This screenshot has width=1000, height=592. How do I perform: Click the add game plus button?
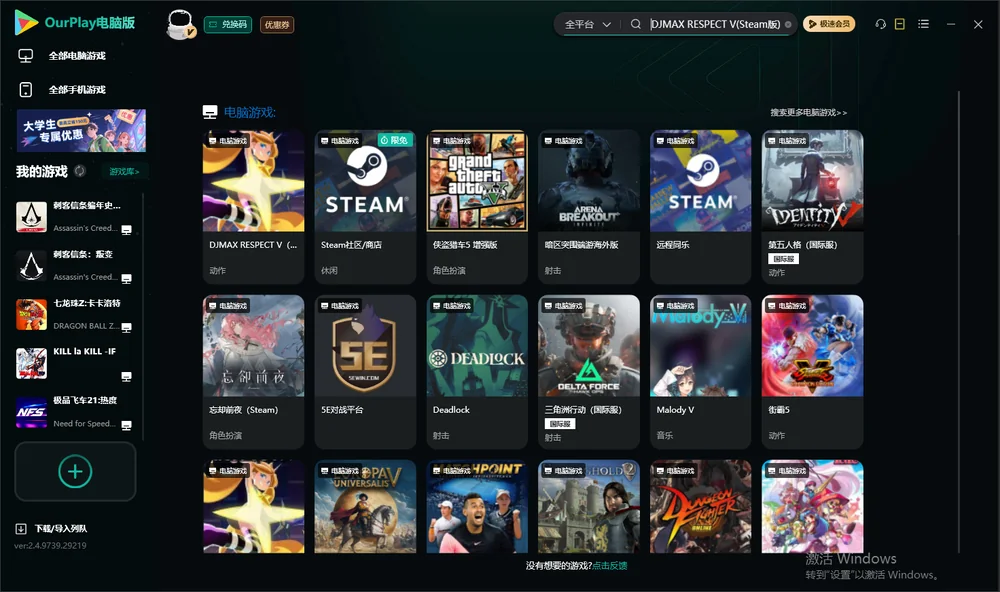[x=75, y=471]
